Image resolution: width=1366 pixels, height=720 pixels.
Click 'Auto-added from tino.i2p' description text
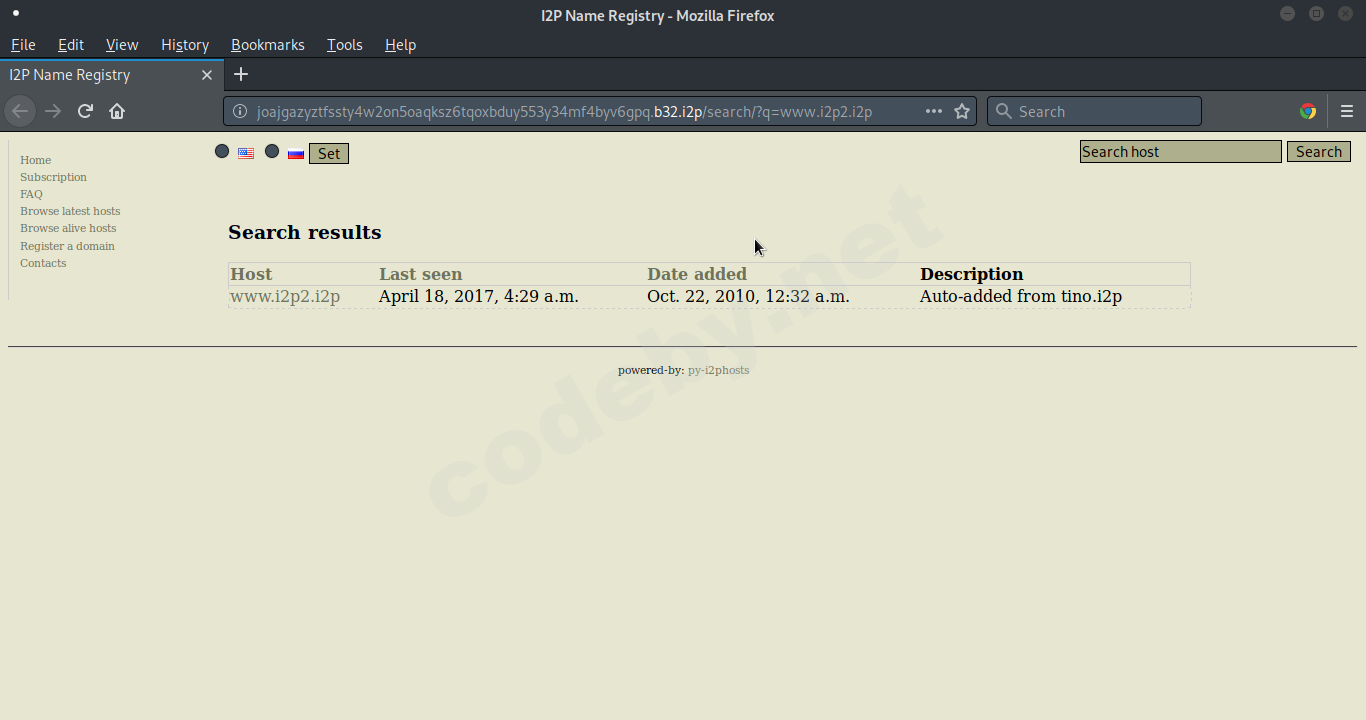pyautogui.click(x=1021, y=296)
